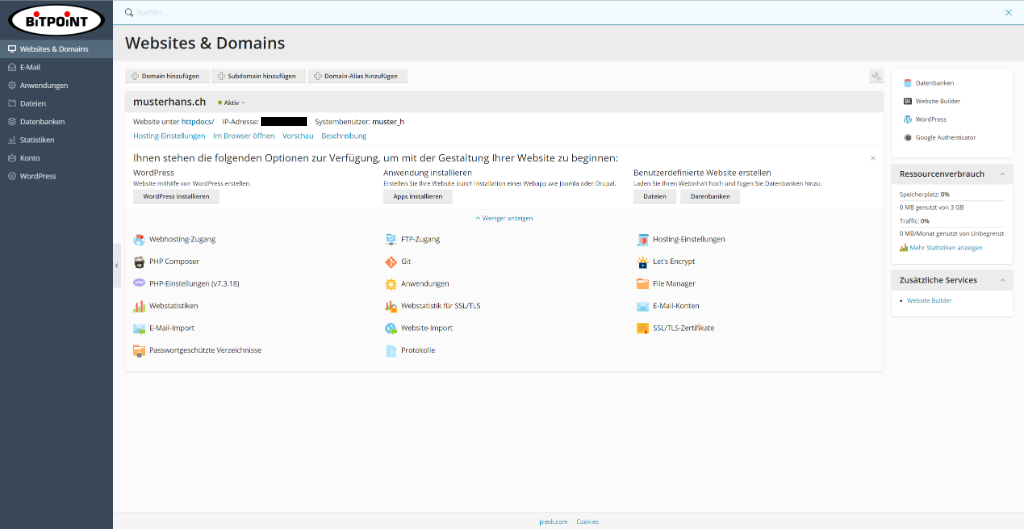
Task: Click the Vorschau link
Action: [x=298, y=136]
